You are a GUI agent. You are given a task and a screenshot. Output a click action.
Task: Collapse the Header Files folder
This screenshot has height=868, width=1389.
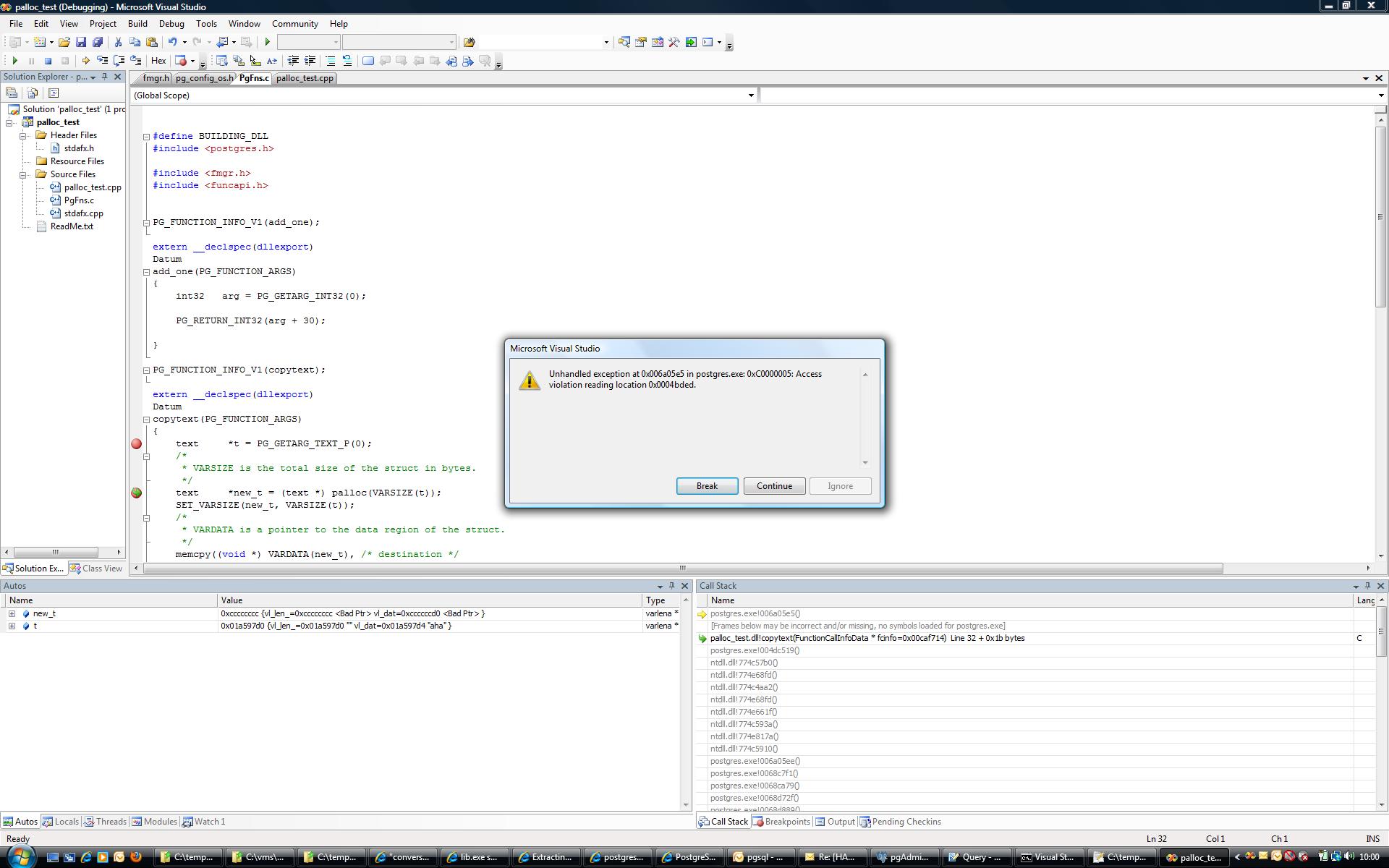click(23, 135)
